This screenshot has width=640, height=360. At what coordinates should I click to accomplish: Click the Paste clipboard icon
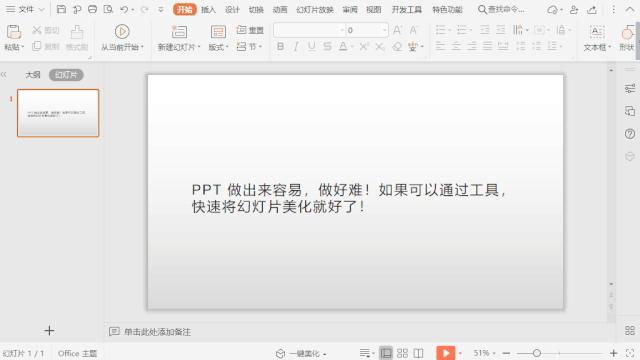coord(13,32)
